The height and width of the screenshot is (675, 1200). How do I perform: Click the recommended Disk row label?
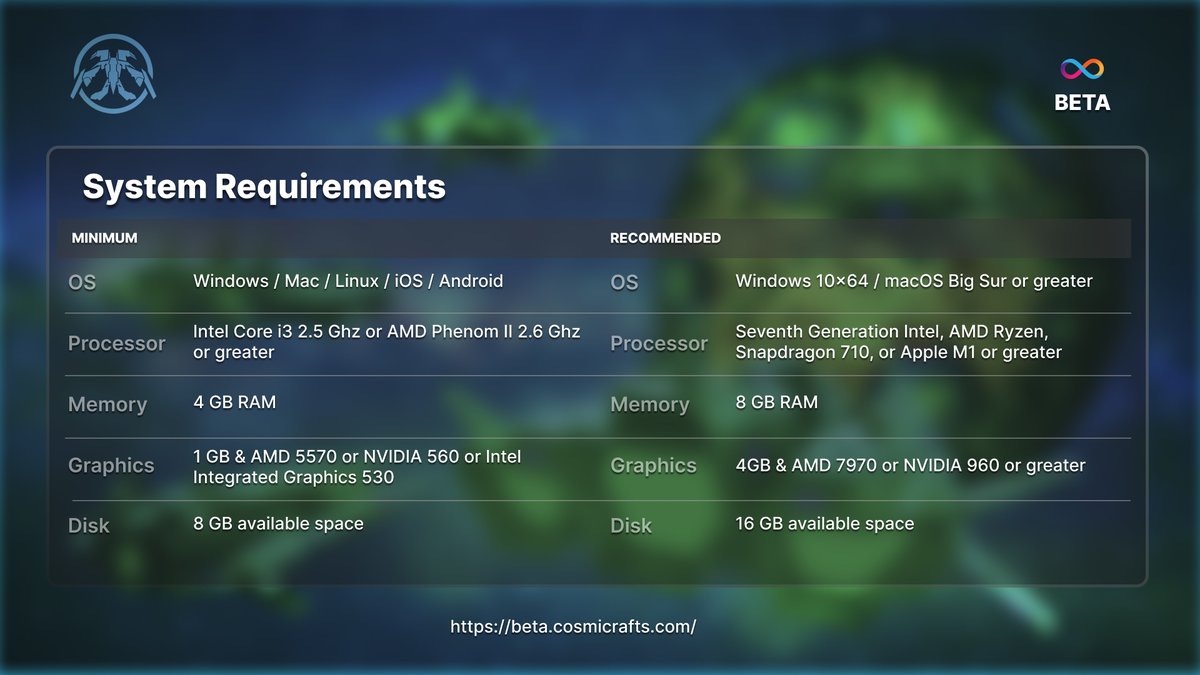(630, 526)
